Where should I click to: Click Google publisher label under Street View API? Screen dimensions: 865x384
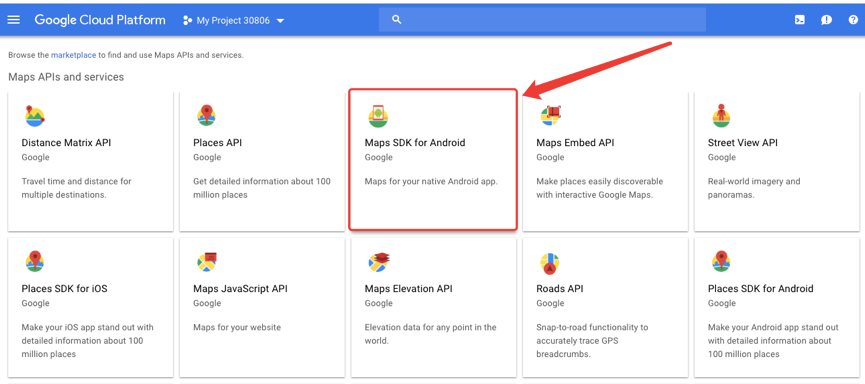pyautogui.click(x=722, y=157)
